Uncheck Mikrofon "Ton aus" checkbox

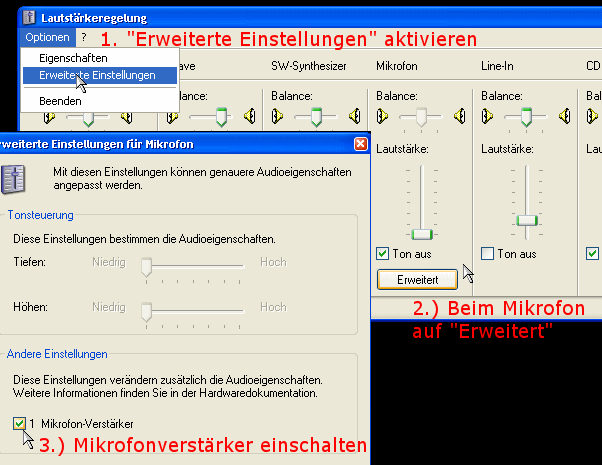coord(384,254)
